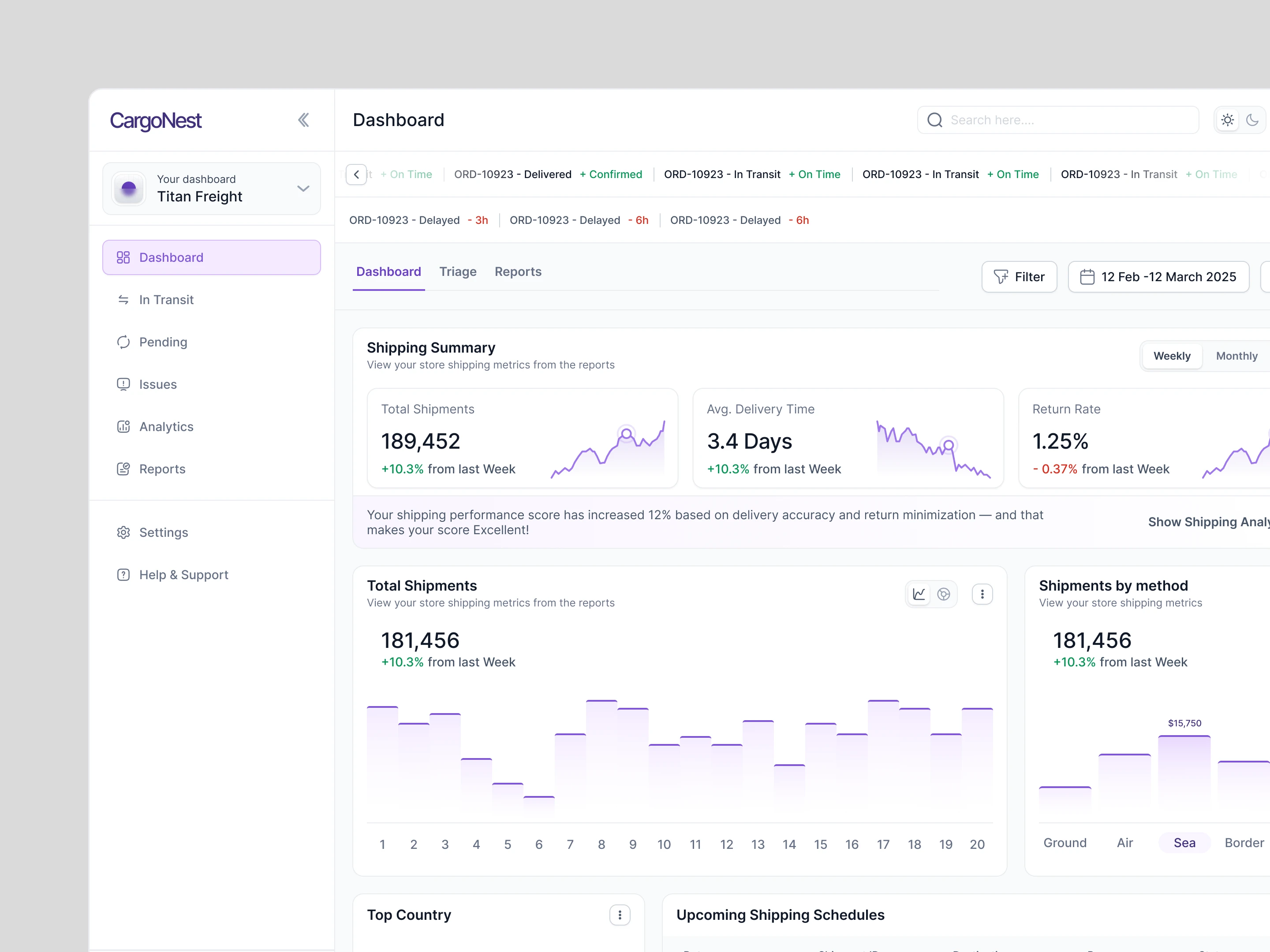Open In Transit from sidebar

click(167, 300)
